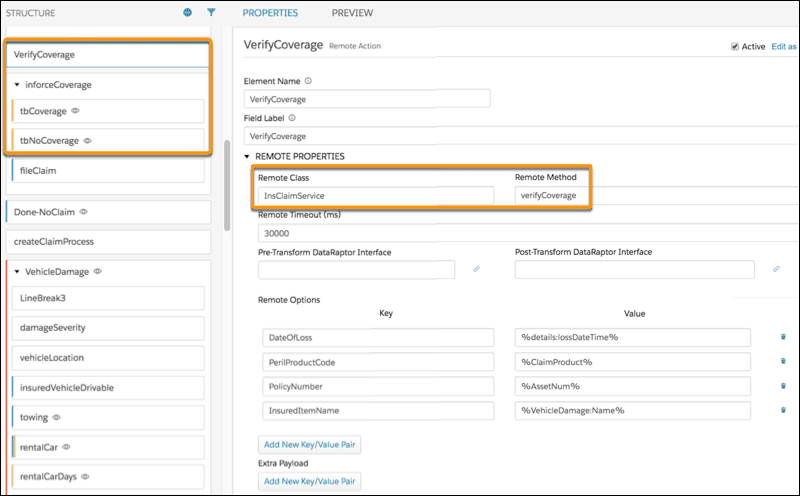Click the InsuredItemName key field

click(x=378, y=410)
